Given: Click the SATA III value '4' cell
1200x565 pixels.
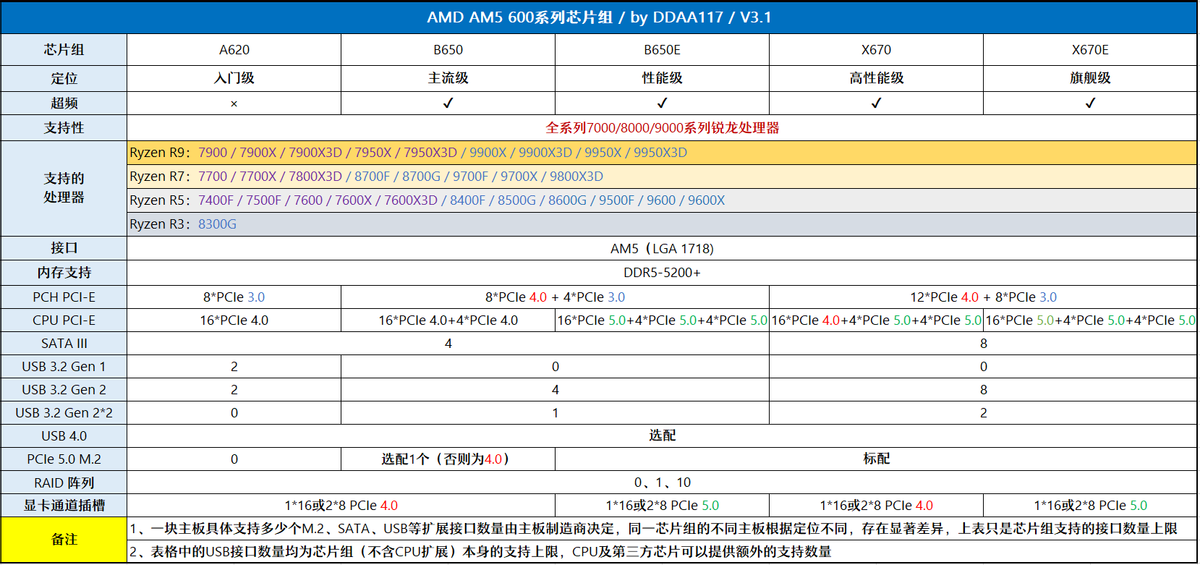Looking at the screenshot, I should coord(448,343).
